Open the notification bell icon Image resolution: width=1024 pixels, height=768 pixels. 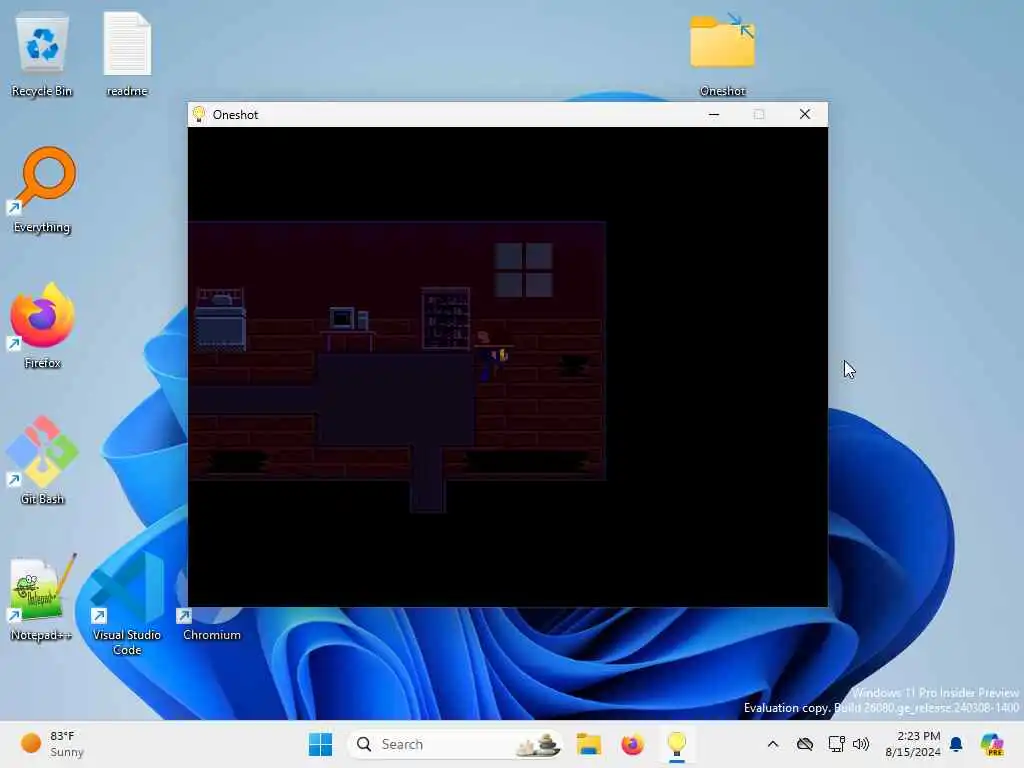[x=956, y=744]
